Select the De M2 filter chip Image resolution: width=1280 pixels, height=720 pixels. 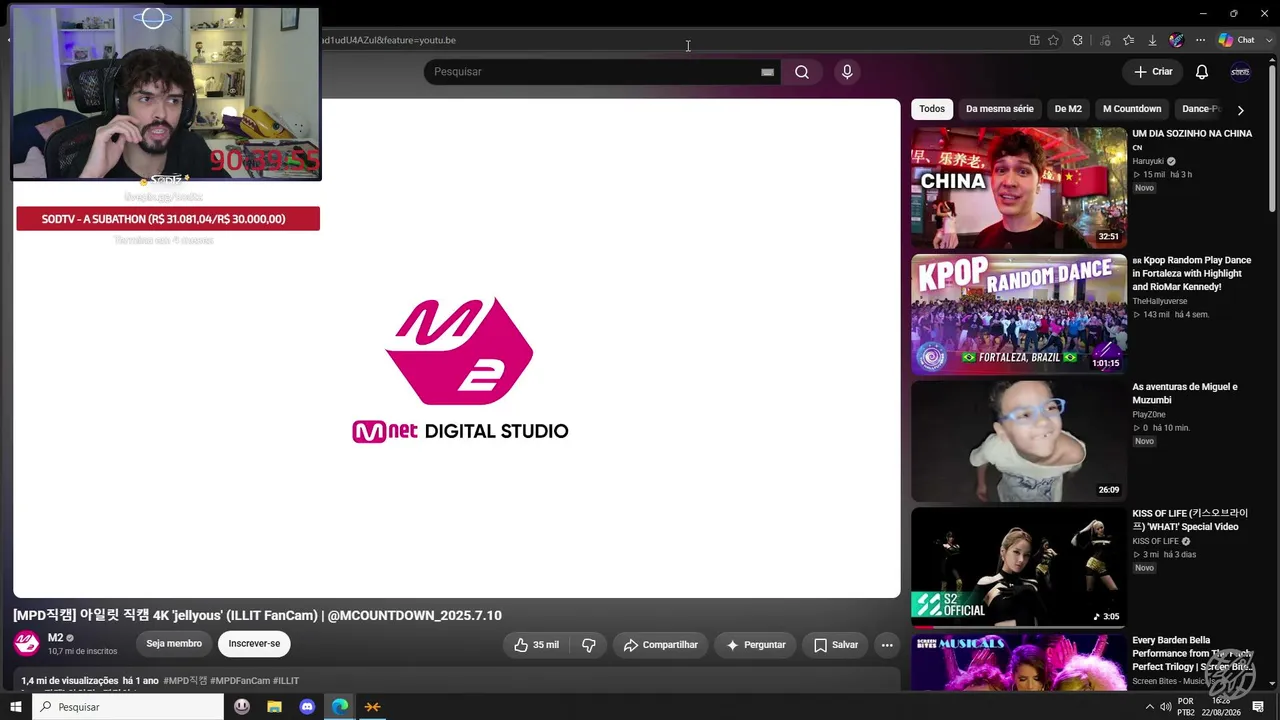point(1068,109)
